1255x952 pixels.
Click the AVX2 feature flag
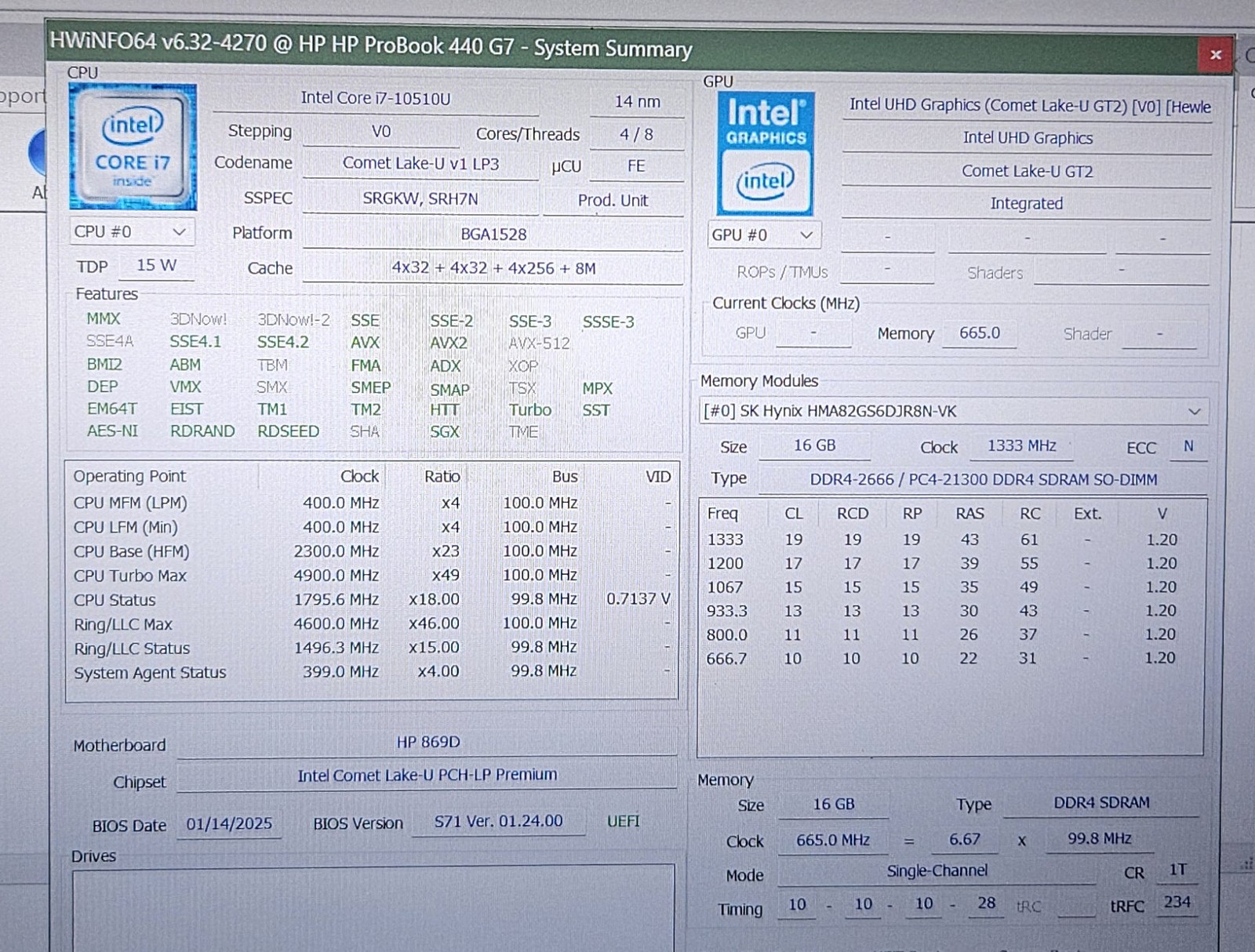pyautogui.click(x=449, y=343)
